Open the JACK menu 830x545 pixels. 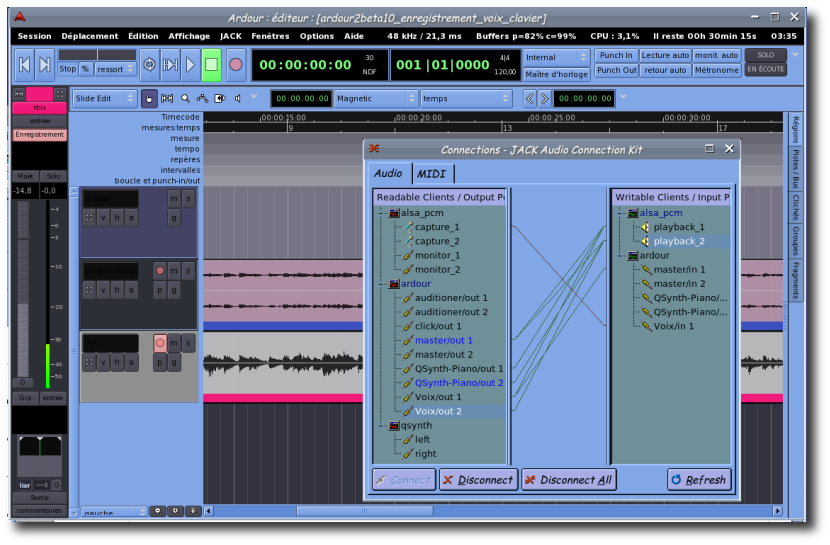click(231, 36)
